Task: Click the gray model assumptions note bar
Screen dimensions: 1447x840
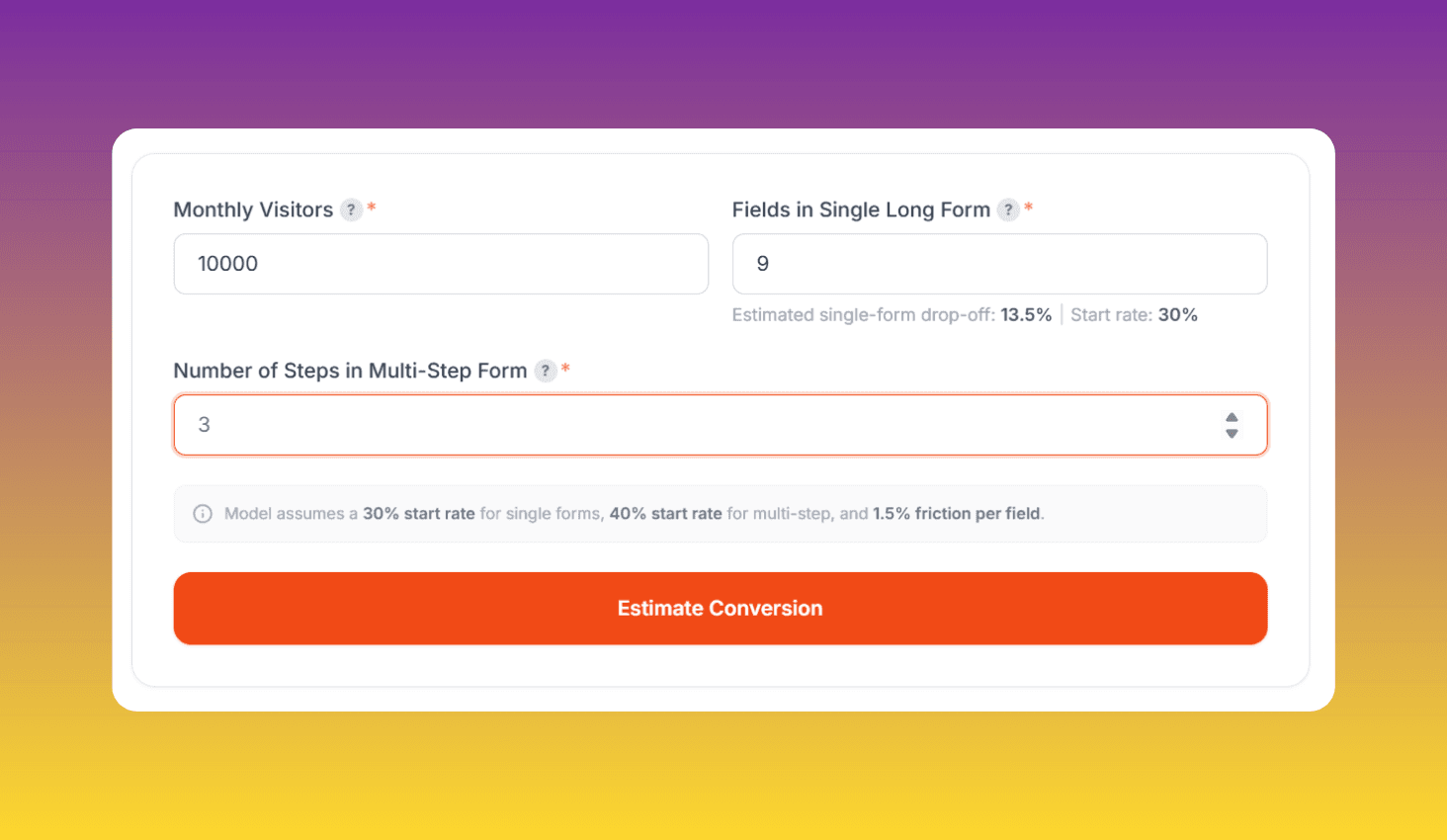Action: click(x=720, y=513)
